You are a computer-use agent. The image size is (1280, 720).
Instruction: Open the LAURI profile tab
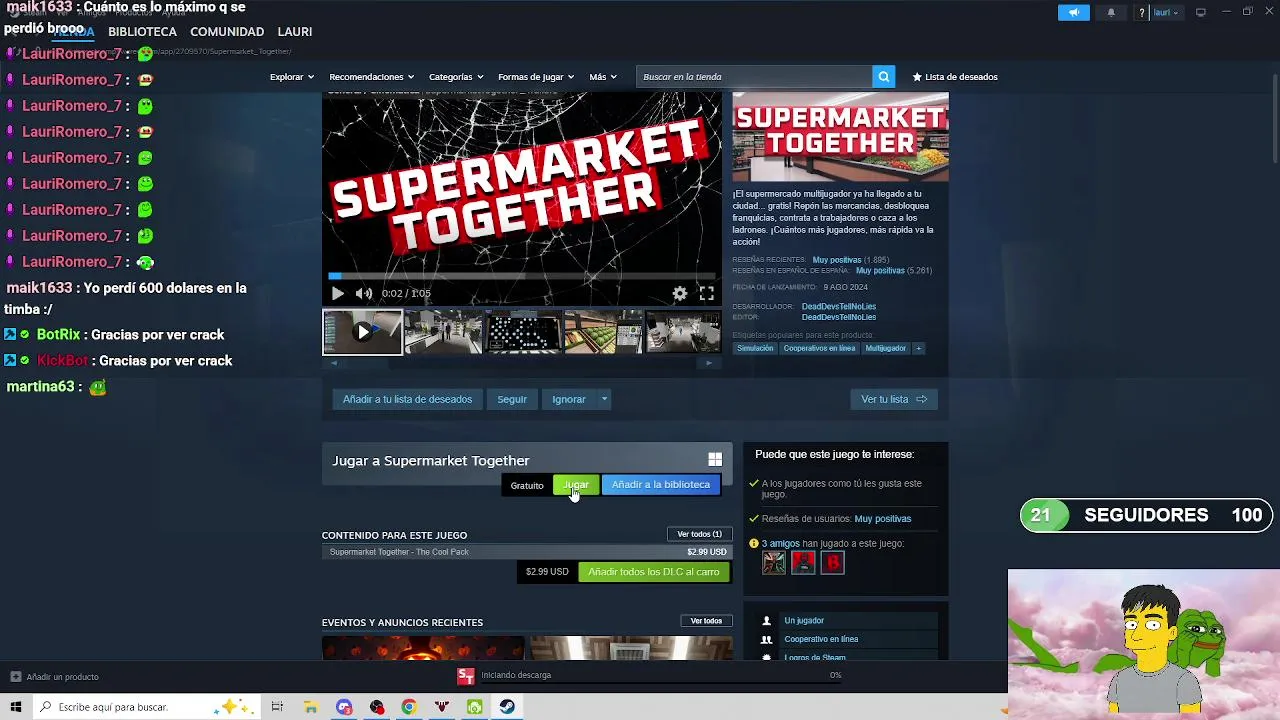pos(294,32)
